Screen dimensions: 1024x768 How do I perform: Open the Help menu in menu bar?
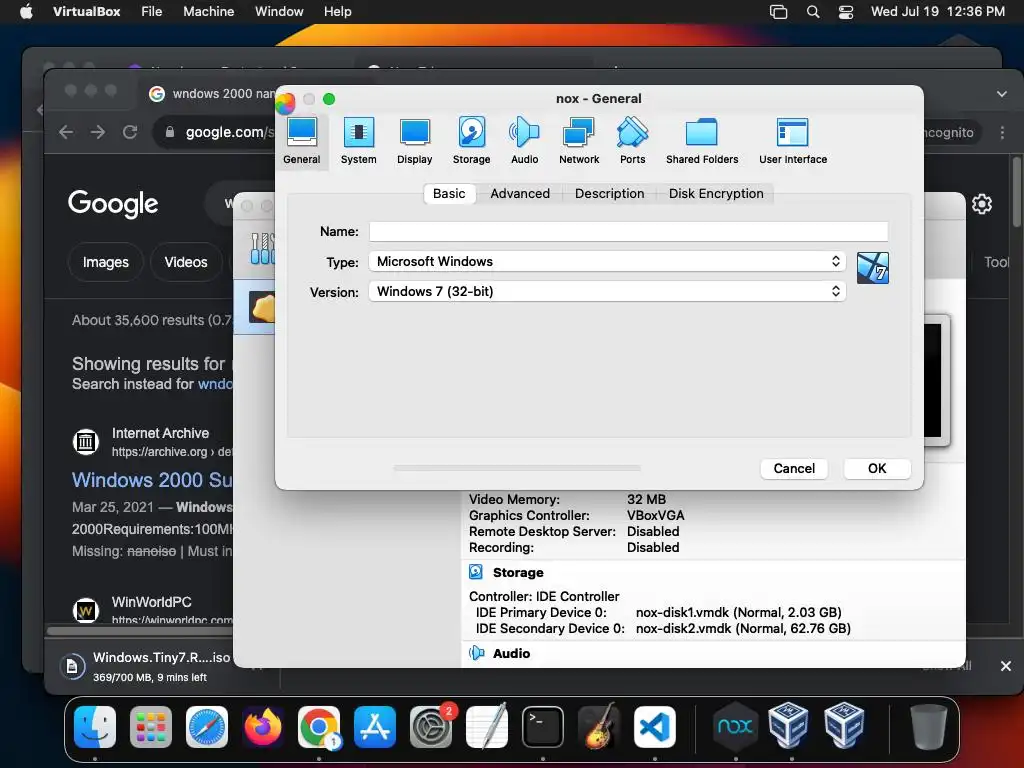pyautogui.click(x=338, y=12)
